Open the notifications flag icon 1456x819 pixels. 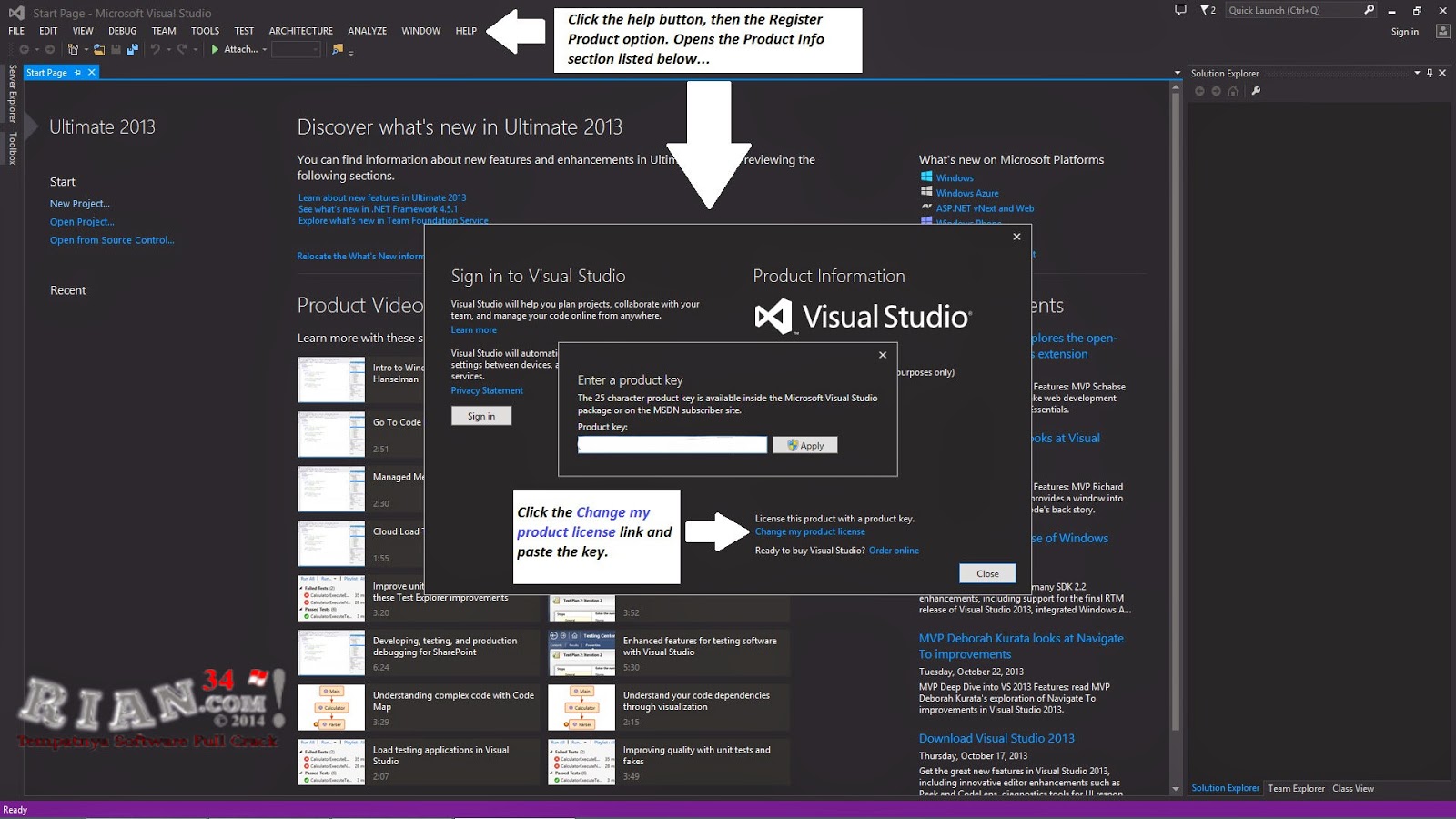coord(1207,10)
